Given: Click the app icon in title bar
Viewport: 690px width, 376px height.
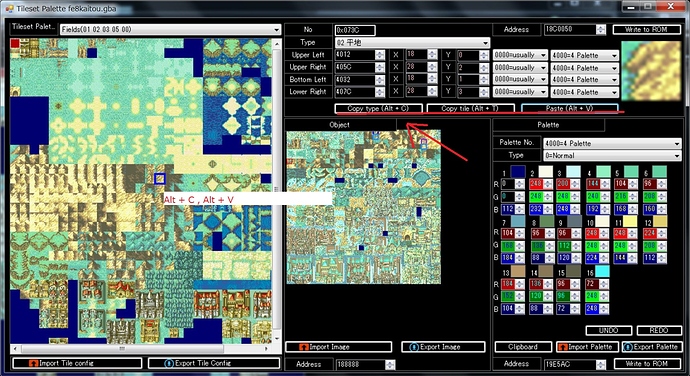Looking at the screenshot, I should pos(9,8).
